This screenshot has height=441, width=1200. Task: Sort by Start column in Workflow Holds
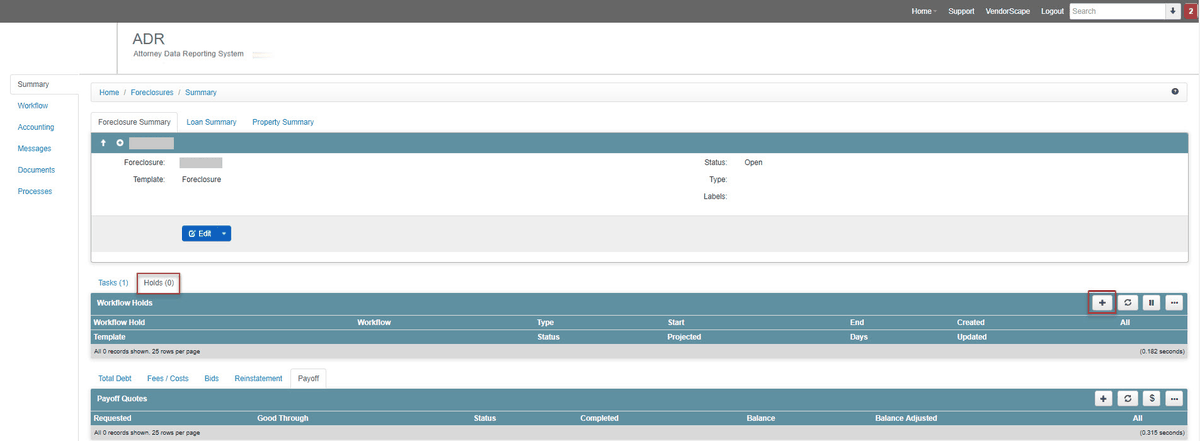tap(676, 323)
